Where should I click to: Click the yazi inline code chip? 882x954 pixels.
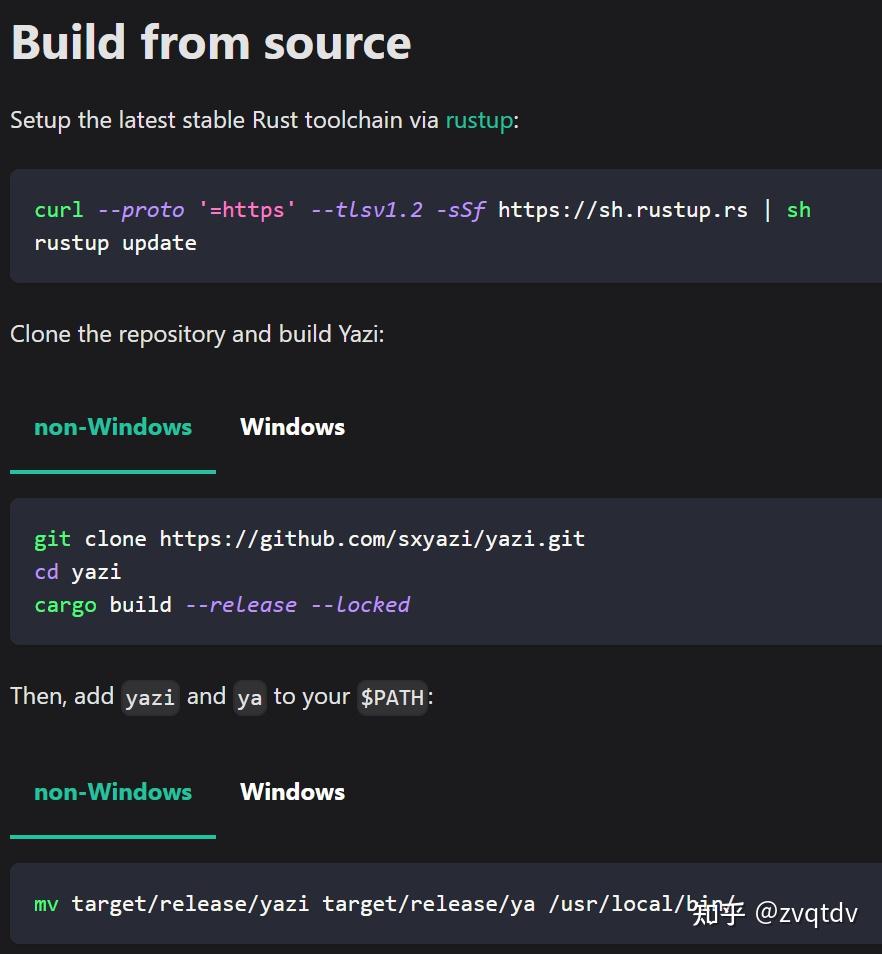coord(150,698)
